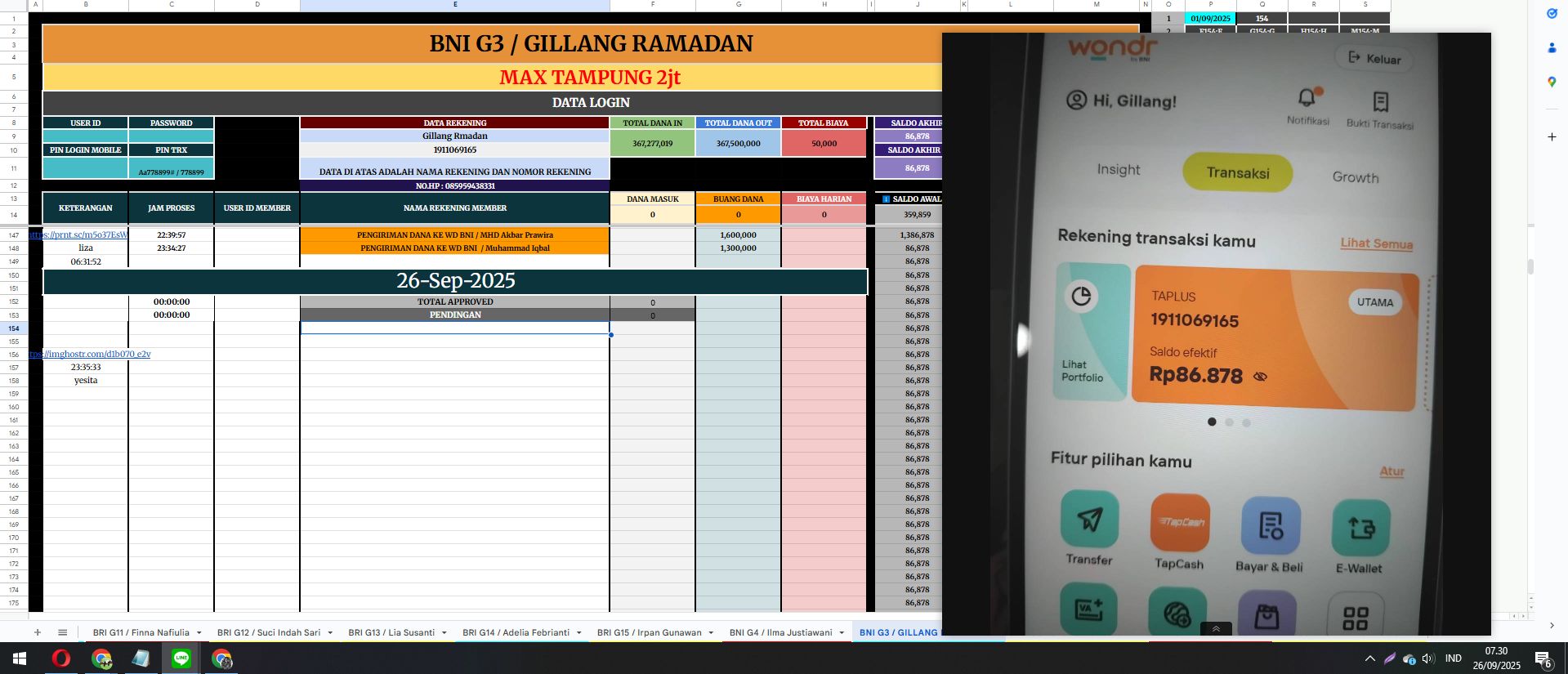Open BRI G15 / Irpan Gunawan tab dropdown
Viewport: 1568px width, 674px height.
coord(711,633)
